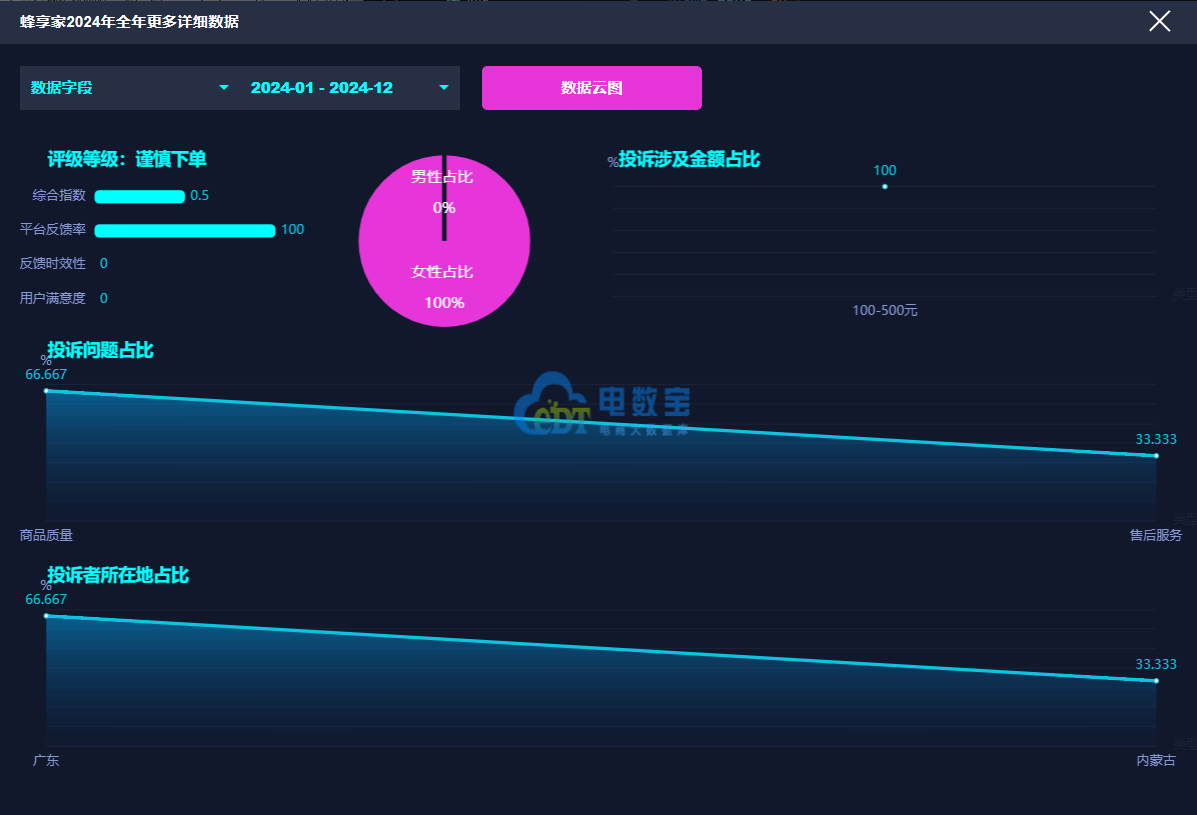This screenshot has width=1197, height=815.
Task: Click the 内蒙古 axis label
Action: tap(1156, 760)
